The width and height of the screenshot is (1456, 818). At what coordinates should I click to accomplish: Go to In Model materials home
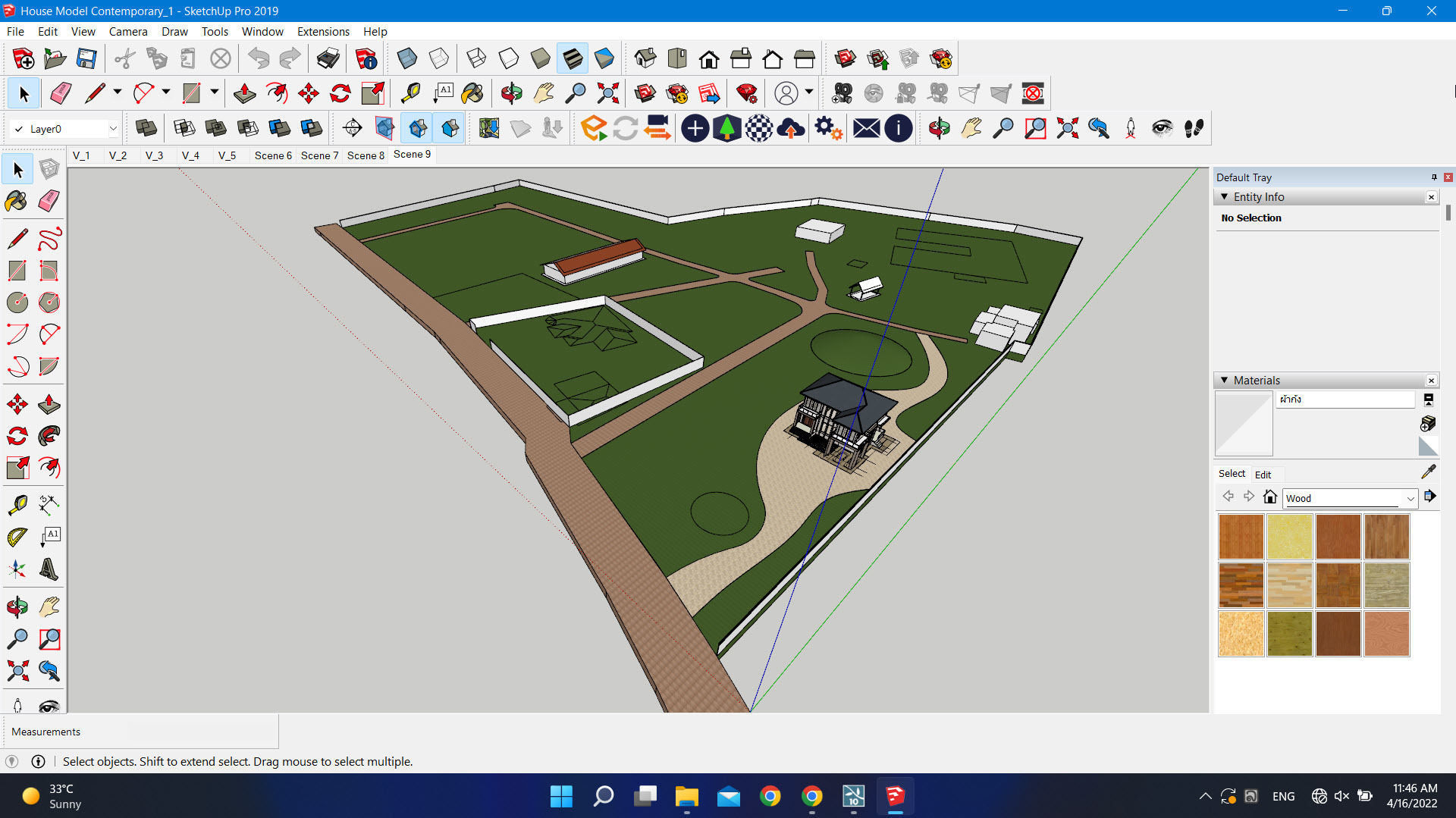(1270, 497)
